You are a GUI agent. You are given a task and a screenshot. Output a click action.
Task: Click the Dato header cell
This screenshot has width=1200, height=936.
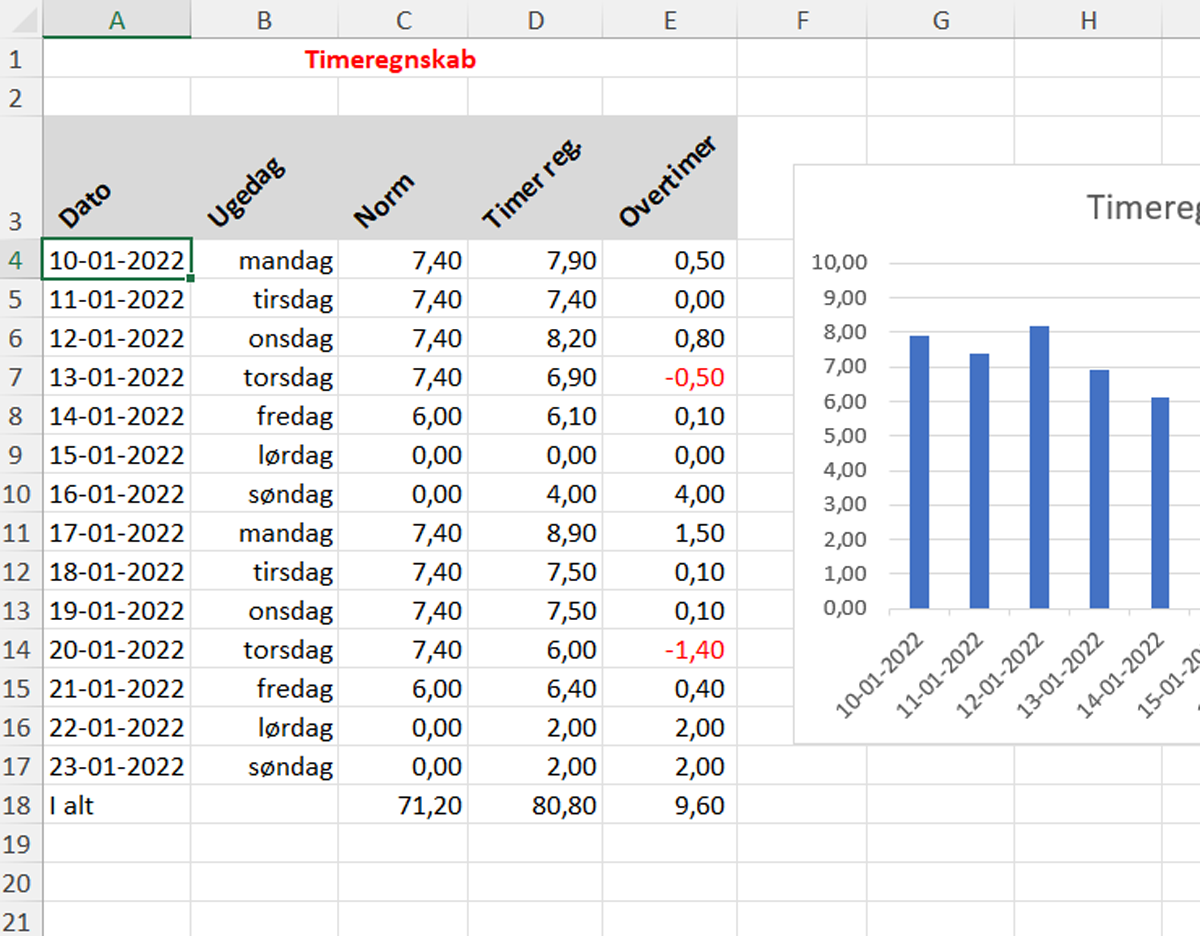pyautogui.click(x=116, y=178)
